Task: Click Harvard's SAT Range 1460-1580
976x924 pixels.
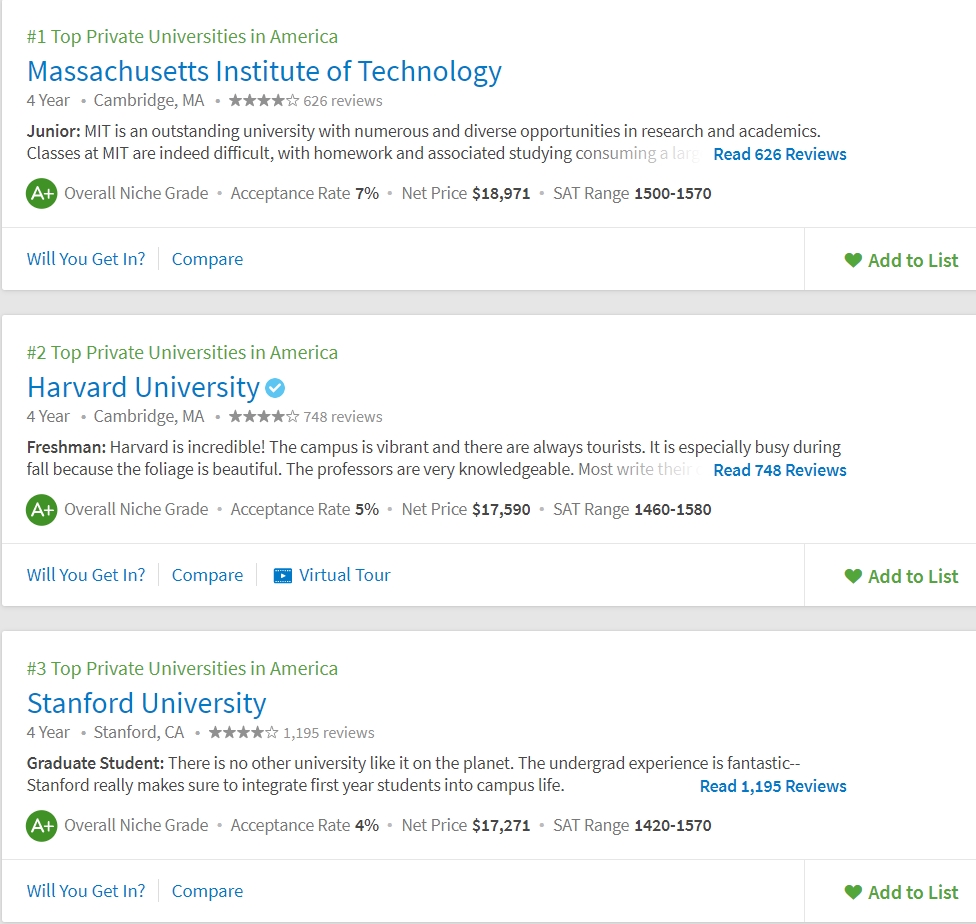Action: (632, 509)
